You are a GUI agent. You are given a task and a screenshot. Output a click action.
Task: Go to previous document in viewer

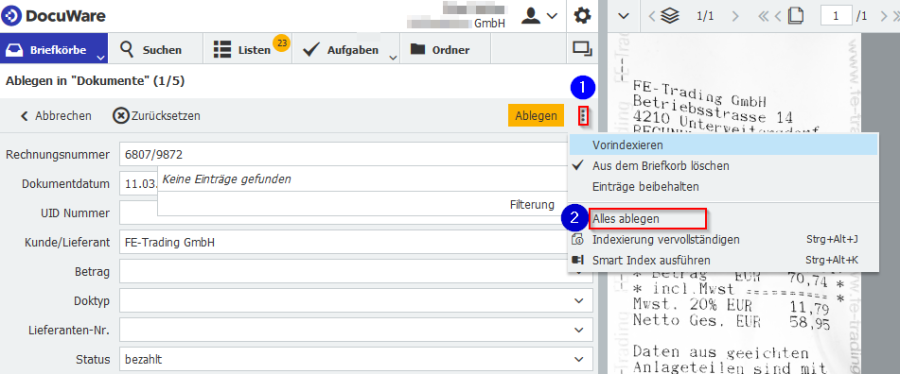(x=651, y=16)
